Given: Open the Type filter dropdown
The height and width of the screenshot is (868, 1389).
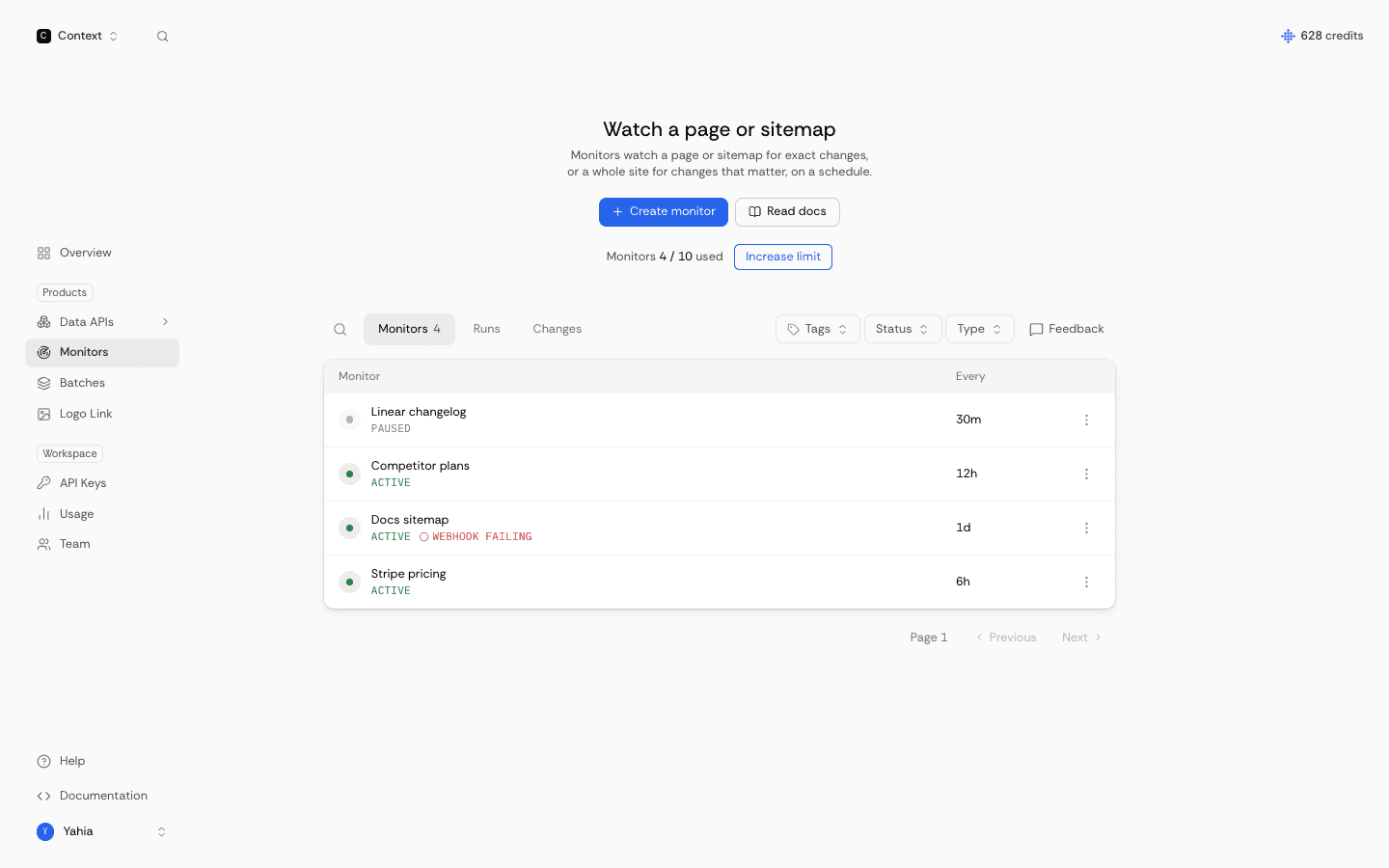Looking at the screenshot, I should coord(979,329).
